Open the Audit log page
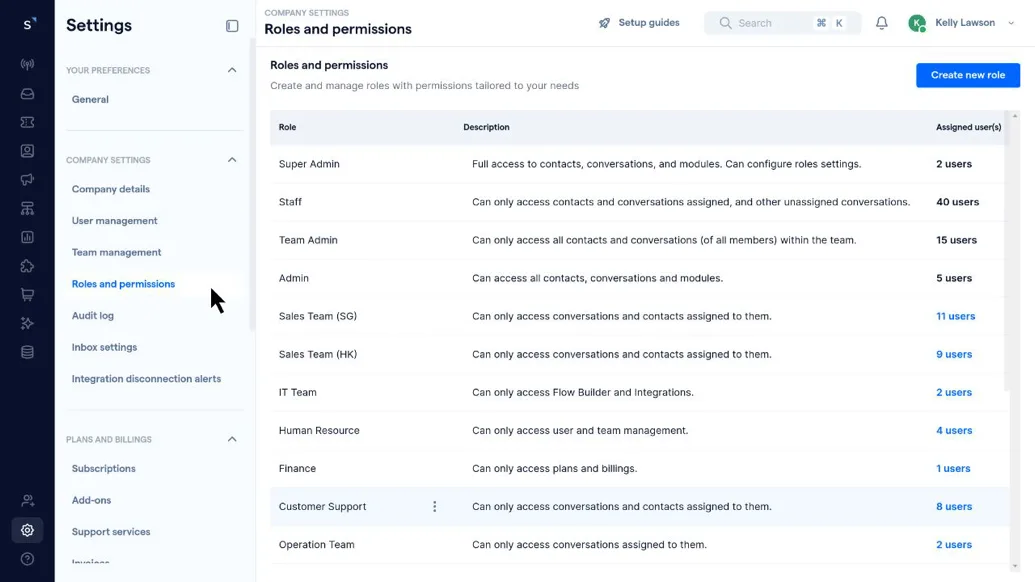Screen dimensions: 1035x582 [x=93, y=316]
